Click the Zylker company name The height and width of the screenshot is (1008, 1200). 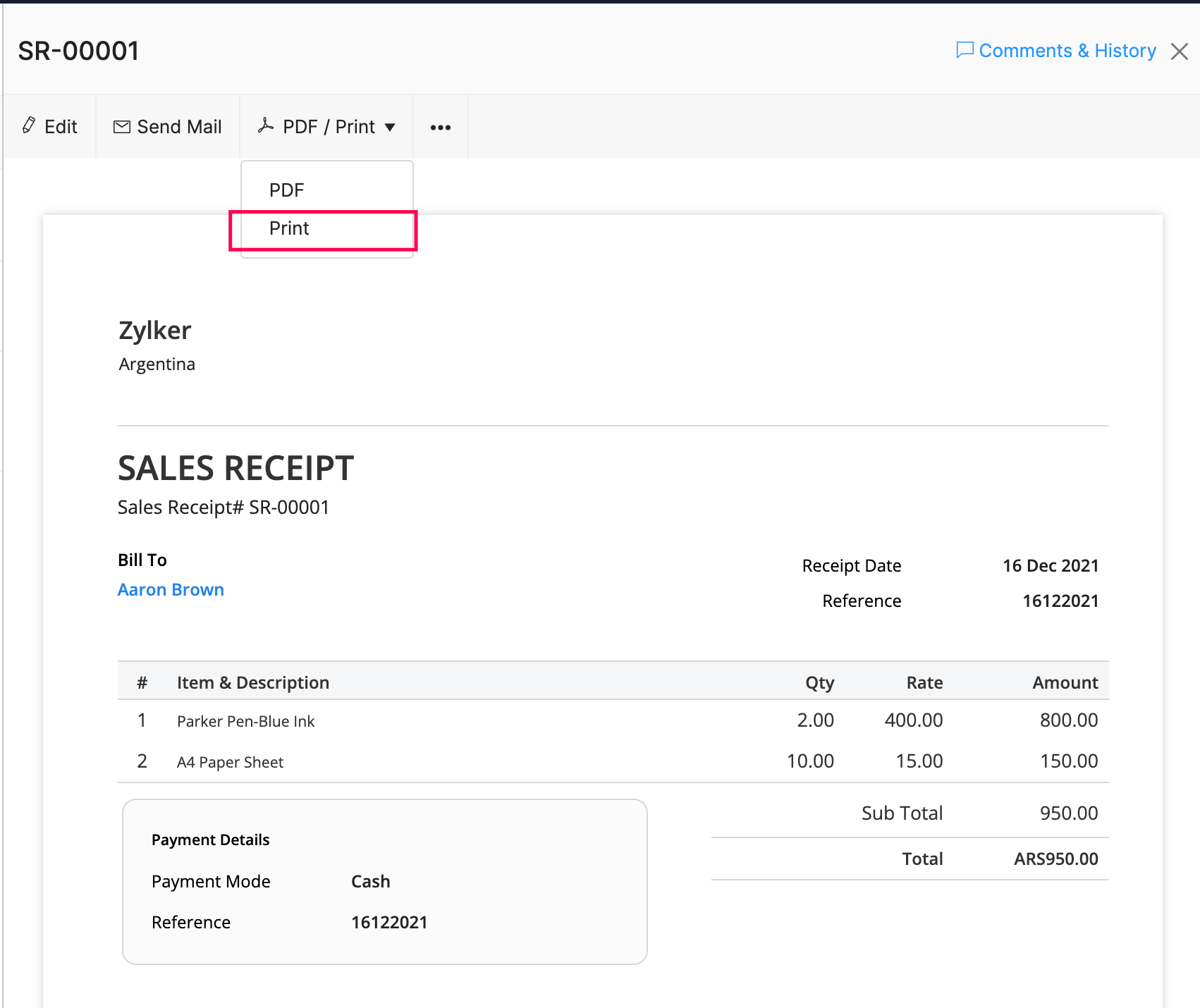(154, 330)
